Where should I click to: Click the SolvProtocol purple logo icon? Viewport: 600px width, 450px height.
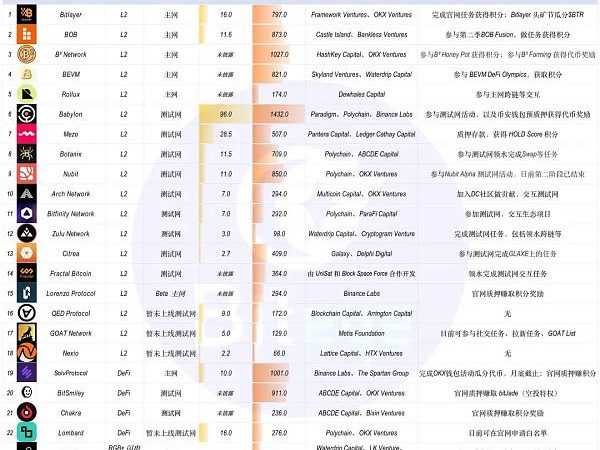pyautogui.click(x=27, y=373)
